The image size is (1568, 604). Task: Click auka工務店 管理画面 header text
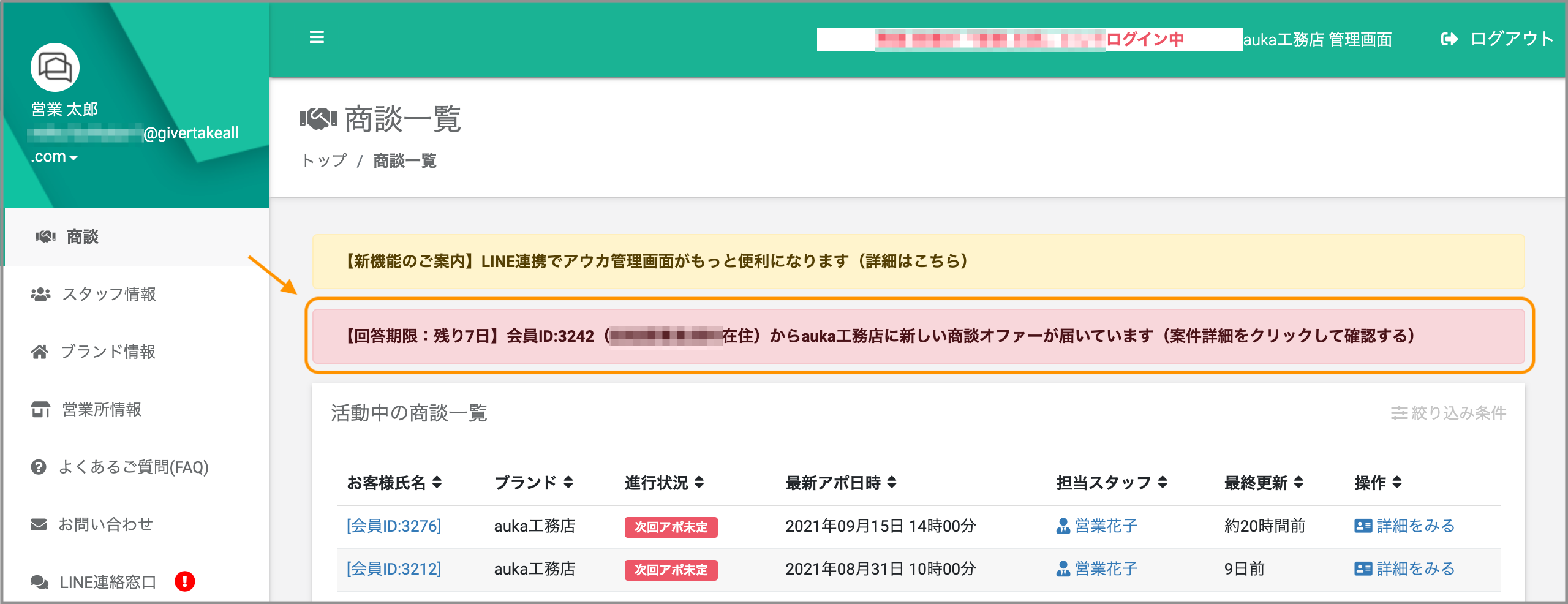1317,40
